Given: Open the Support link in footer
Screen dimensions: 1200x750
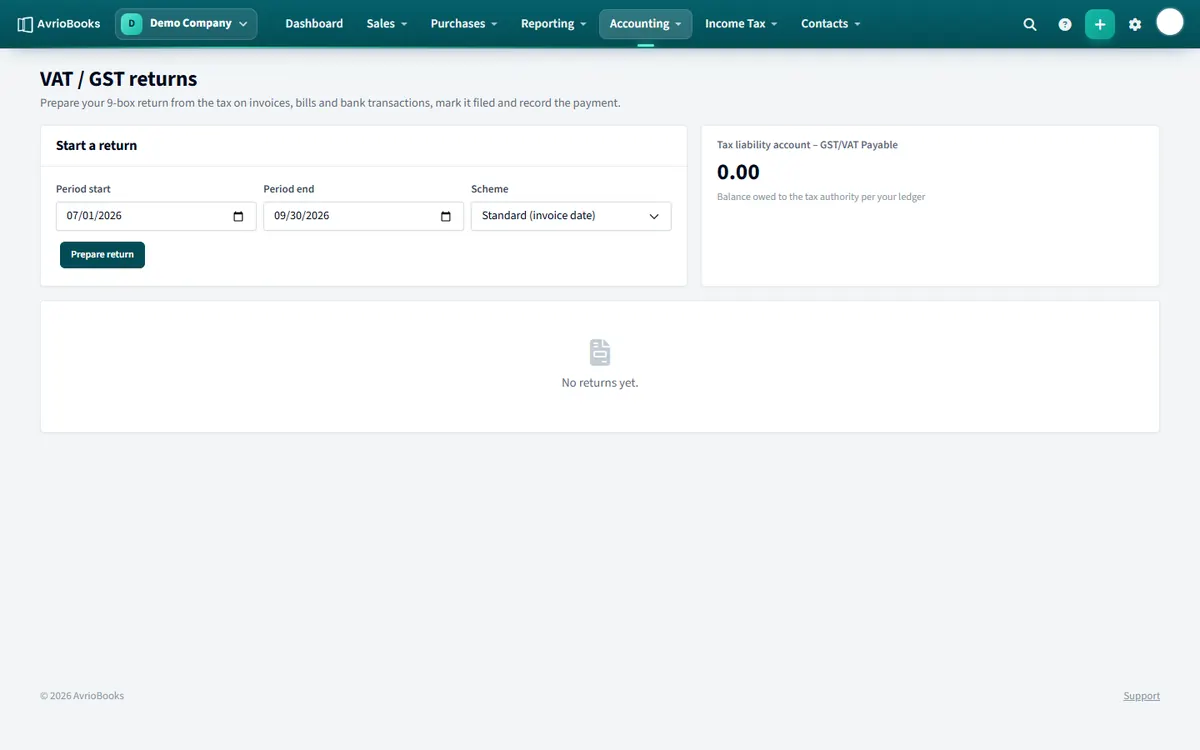Looking at the screenshot, I should tap(1141, 696).
